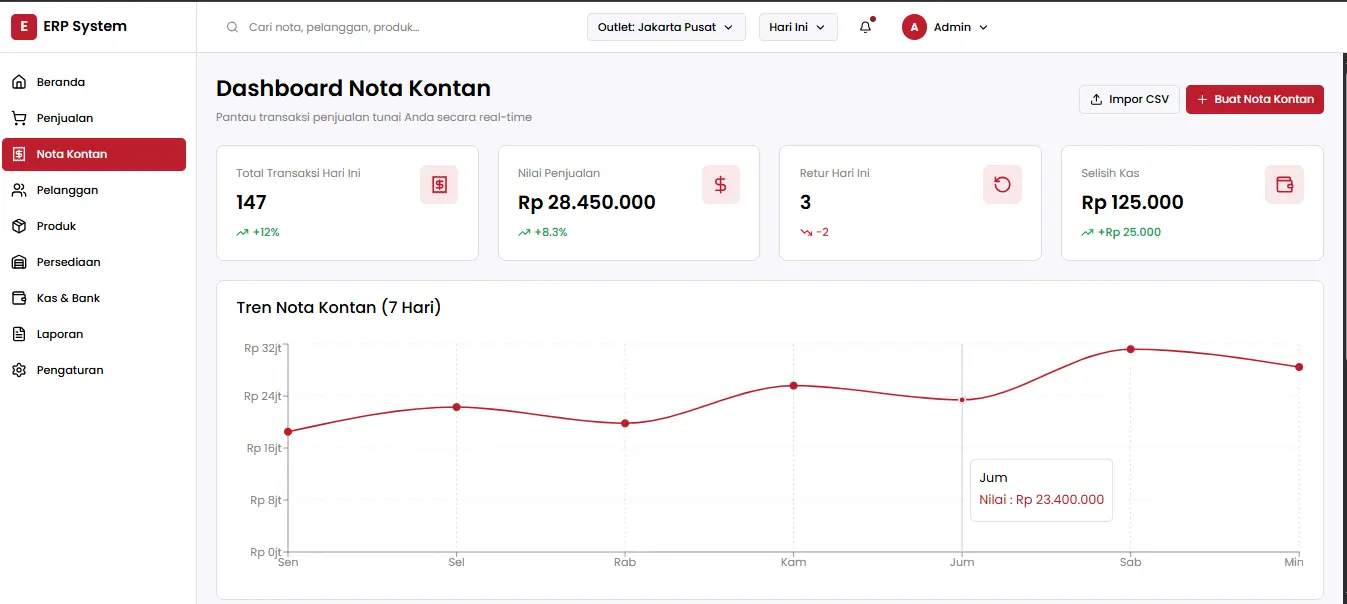
Task: Go to Beranda in the sidebar
Action: [x=61, y=82]
